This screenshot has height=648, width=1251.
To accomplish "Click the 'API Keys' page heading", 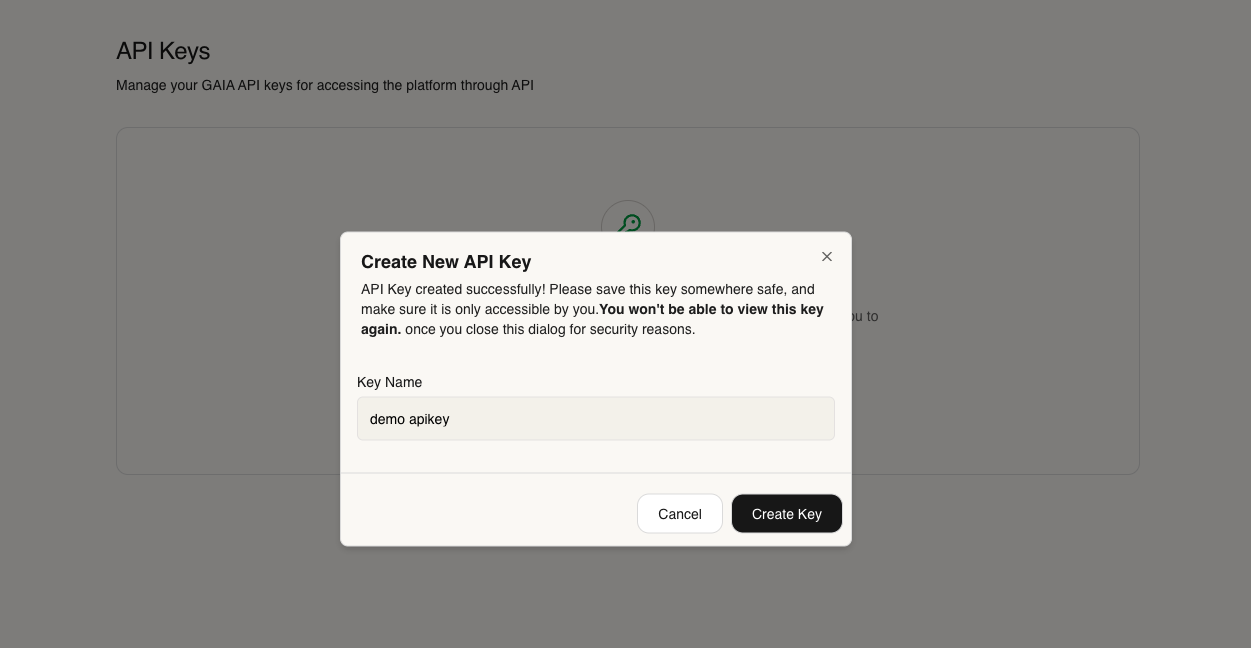I will pyautogui.click(x=163, y=51).
